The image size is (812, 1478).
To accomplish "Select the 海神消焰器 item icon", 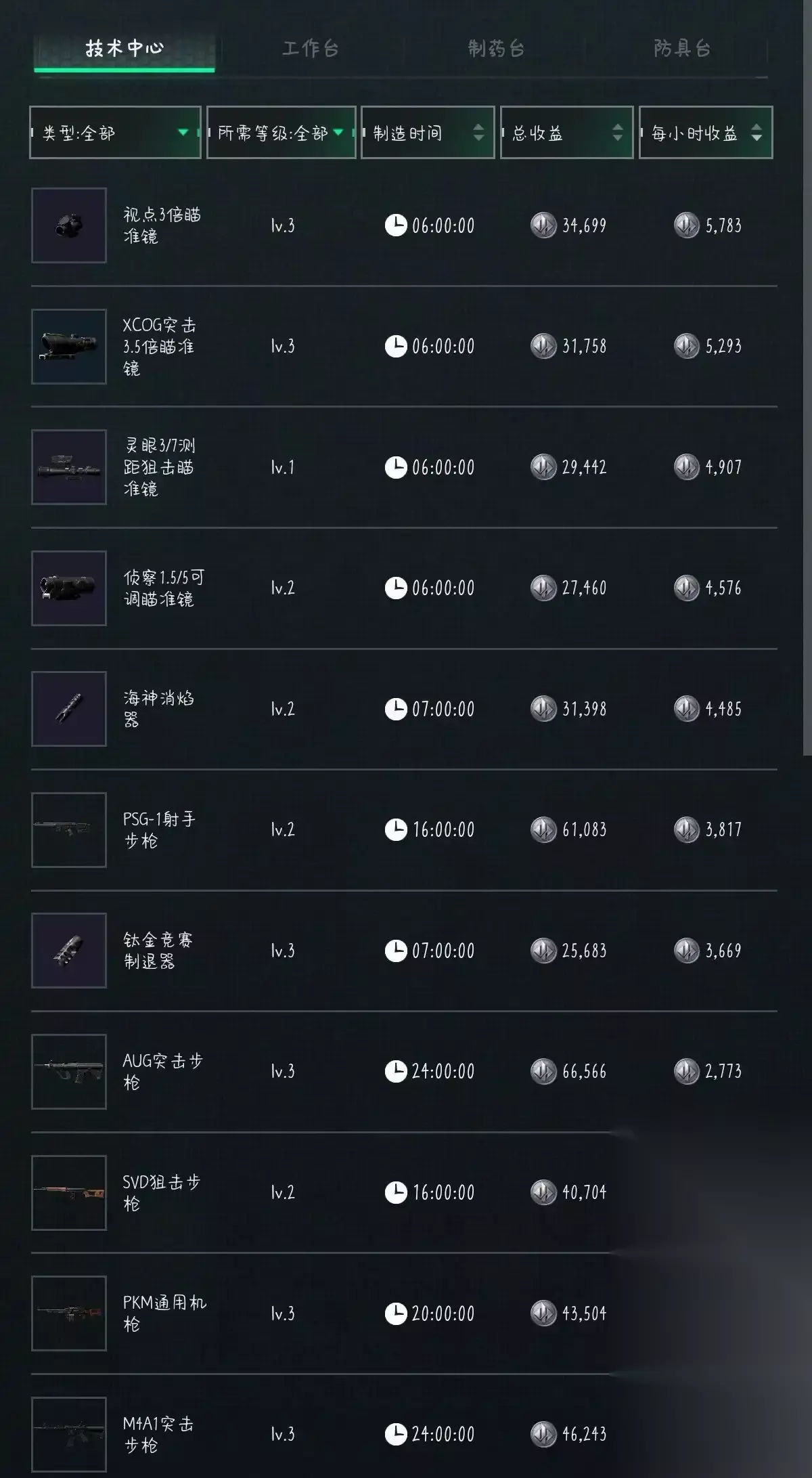I will point(69,709).
